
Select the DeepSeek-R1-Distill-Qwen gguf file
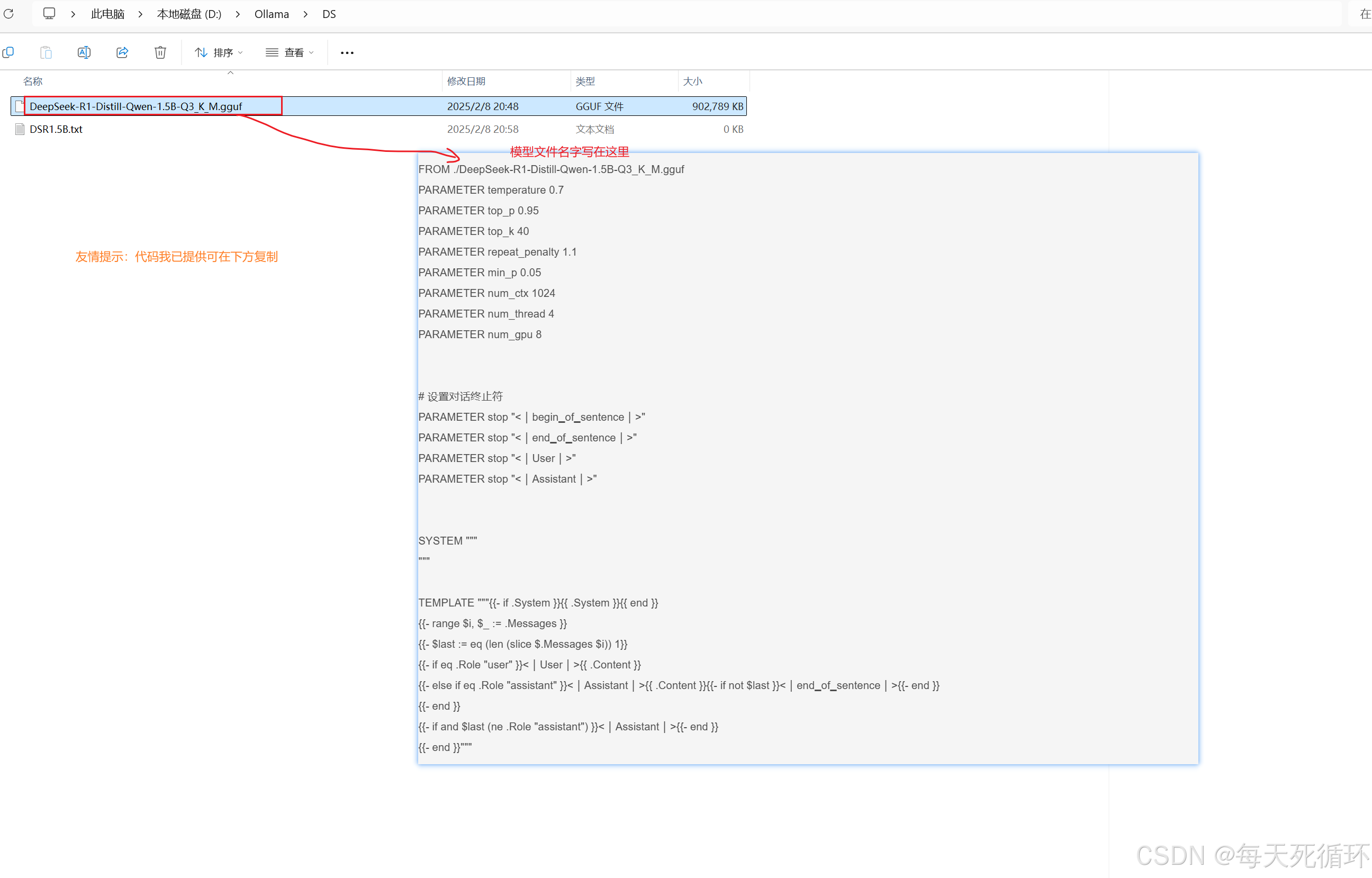[x=136, y=106]
